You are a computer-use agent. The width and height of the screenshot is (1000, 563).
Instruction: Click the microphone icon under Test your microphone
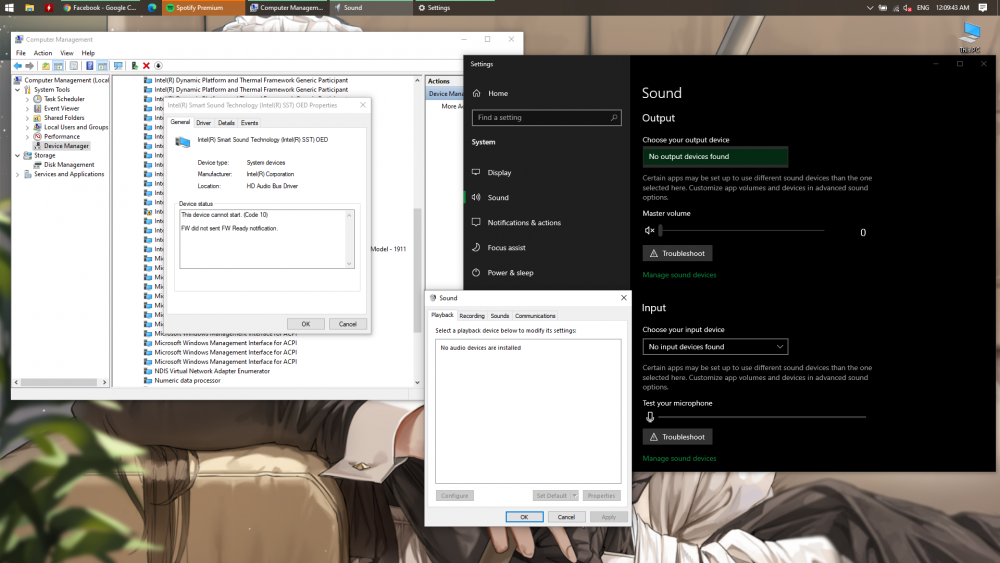click(x=649, y=417)
